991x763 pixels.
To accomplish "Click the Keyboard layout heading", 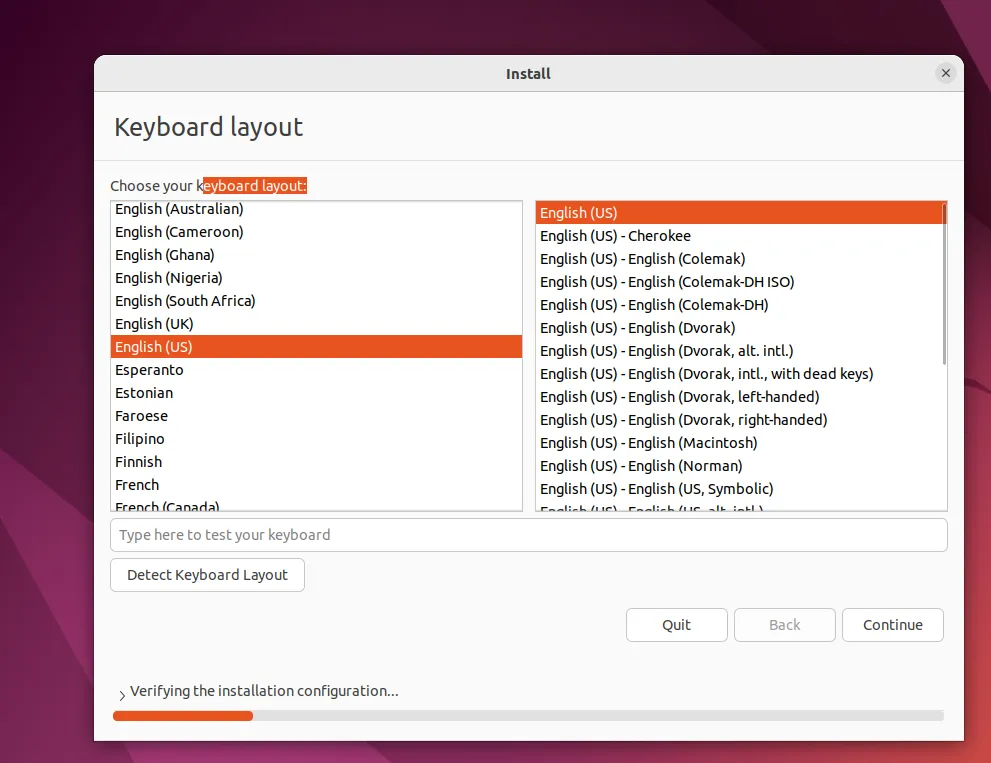I will pos(209,127).
